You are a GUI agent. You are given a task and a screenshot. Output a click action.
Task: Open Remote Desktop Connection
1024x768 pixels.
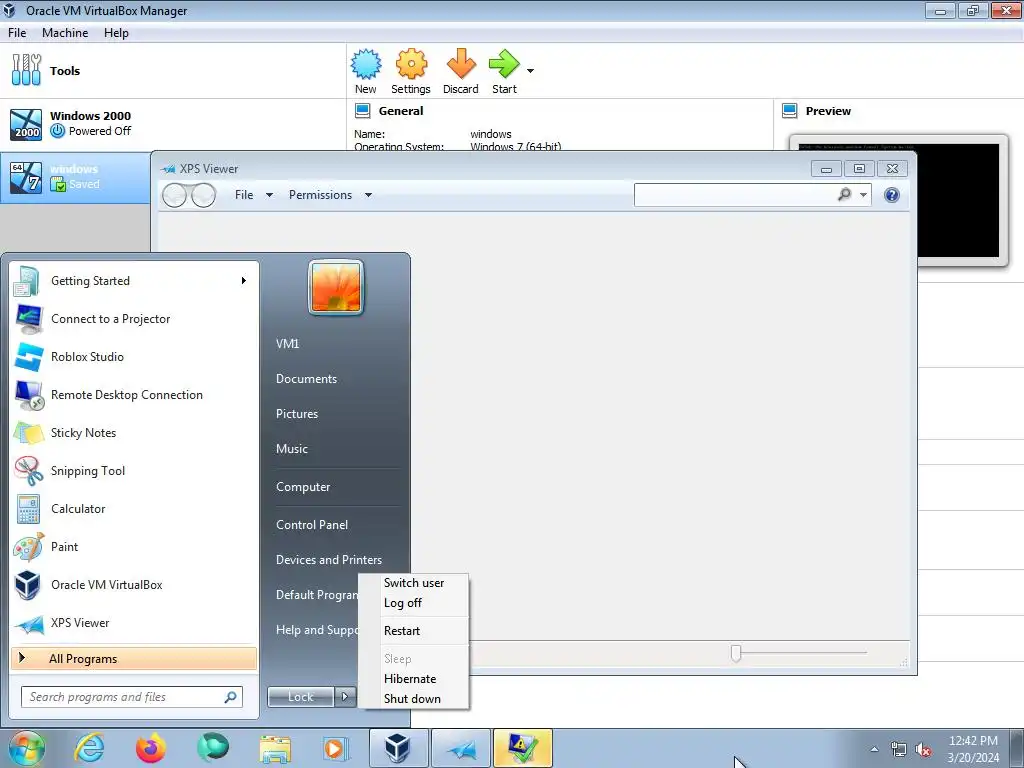tap(134, 394)
